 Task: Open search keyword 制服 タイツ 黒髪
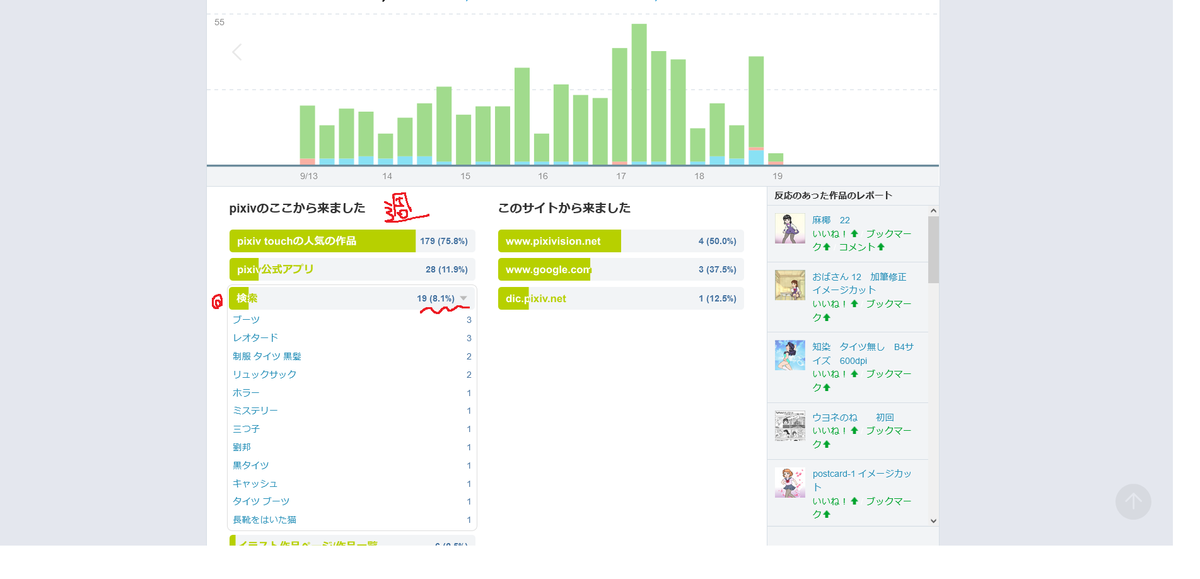pos(267,356)
